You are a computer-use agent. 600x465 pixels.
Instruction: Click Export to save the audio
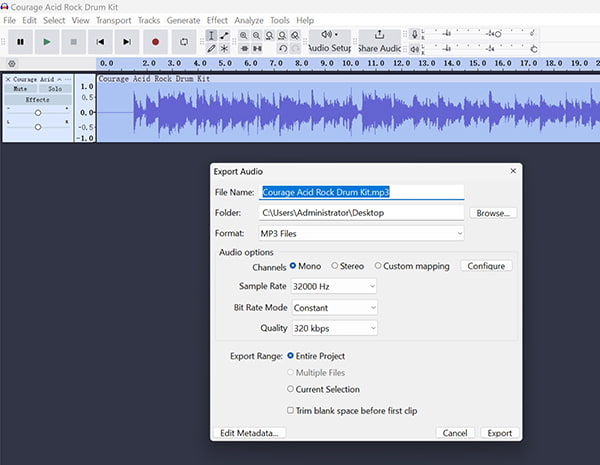pyautogui.click(x=500, y=433)
